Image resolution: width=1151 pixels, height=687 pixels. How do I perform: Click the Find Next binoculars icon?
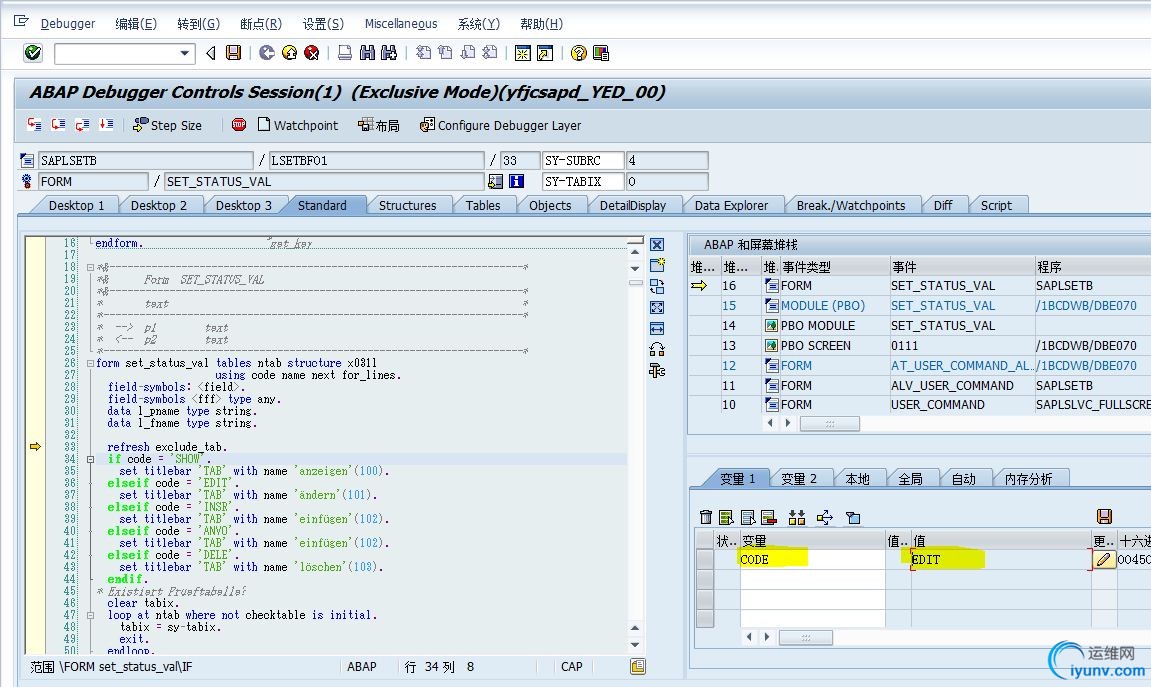pyautogui.click(x=389, y=53)
